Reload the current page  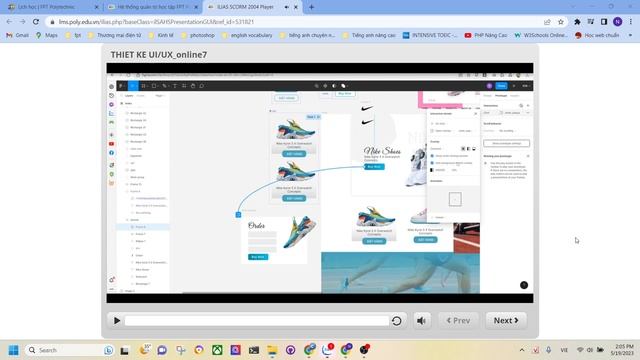[36, 22]
